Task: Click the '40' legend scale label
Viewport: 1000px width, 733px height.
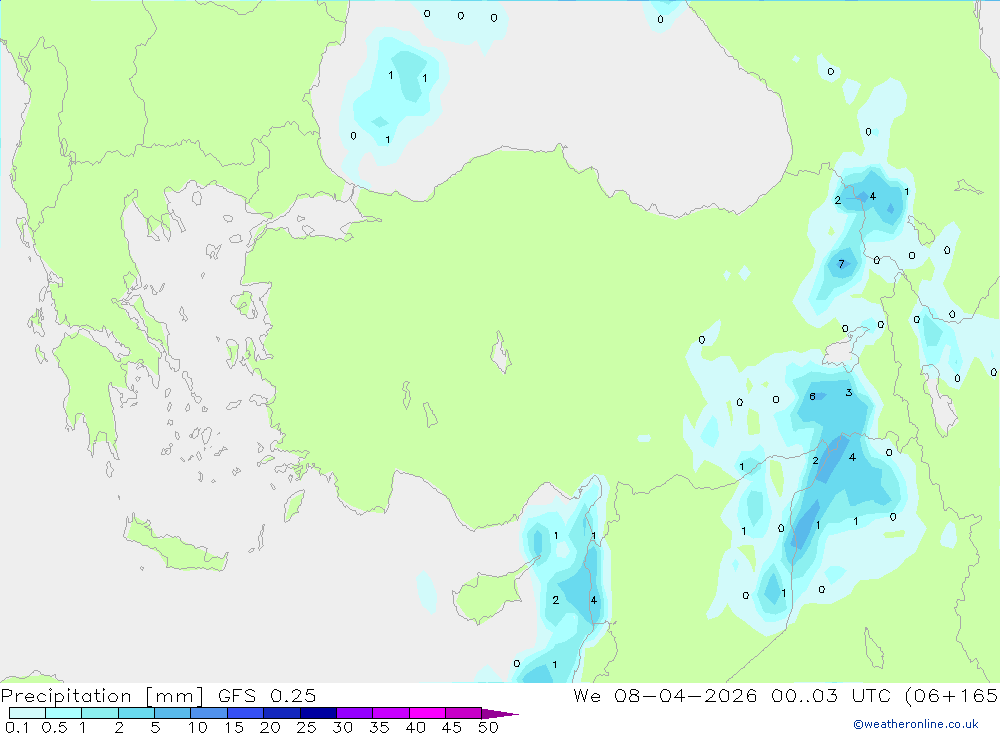Action: pyautogui.click(x=415, y=727)
